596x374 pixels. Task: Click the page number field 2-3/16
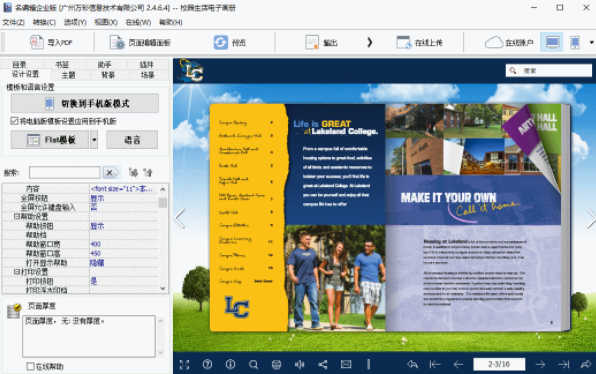(499, 364)
